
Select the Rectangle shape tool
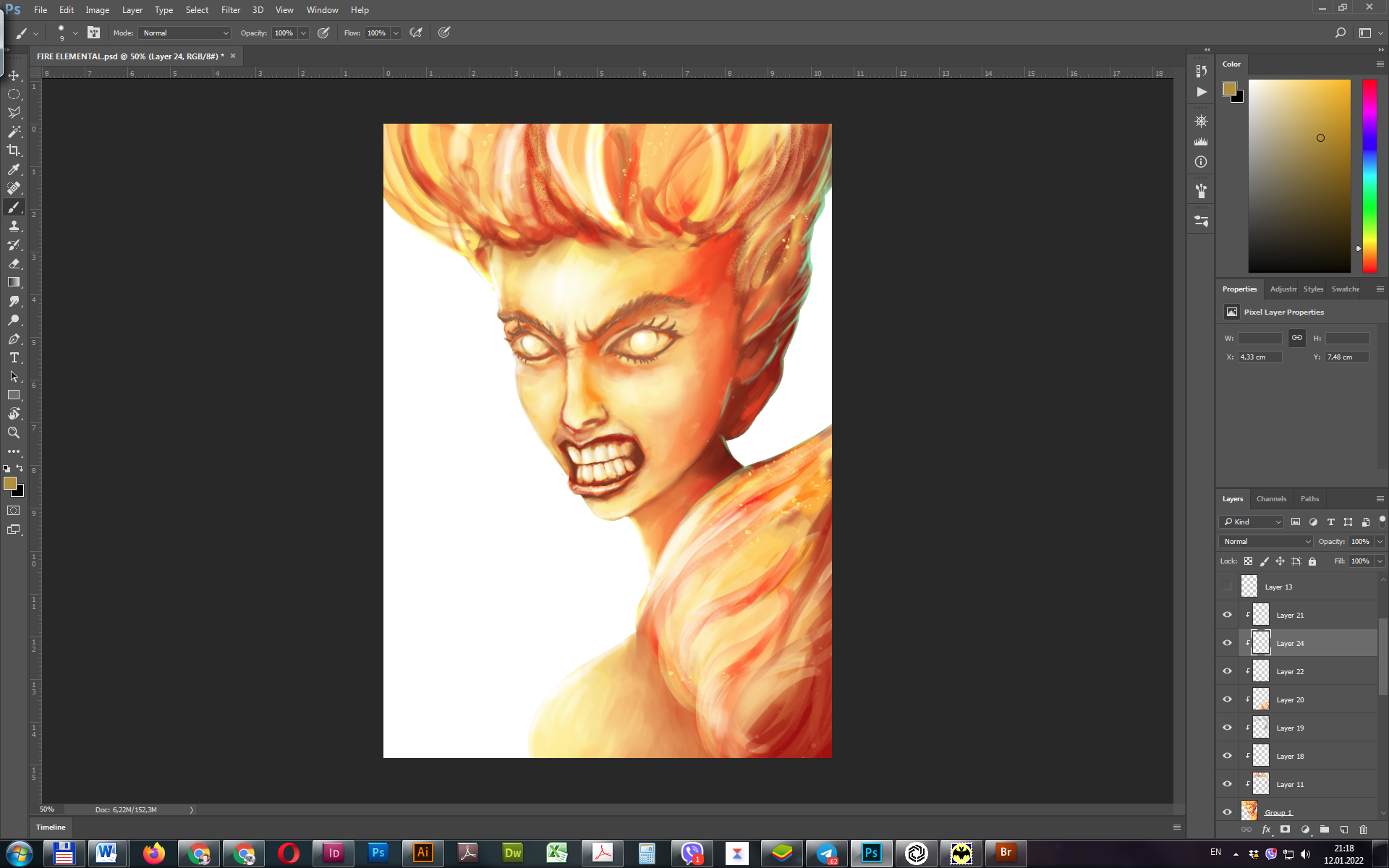tap(14, 395)
